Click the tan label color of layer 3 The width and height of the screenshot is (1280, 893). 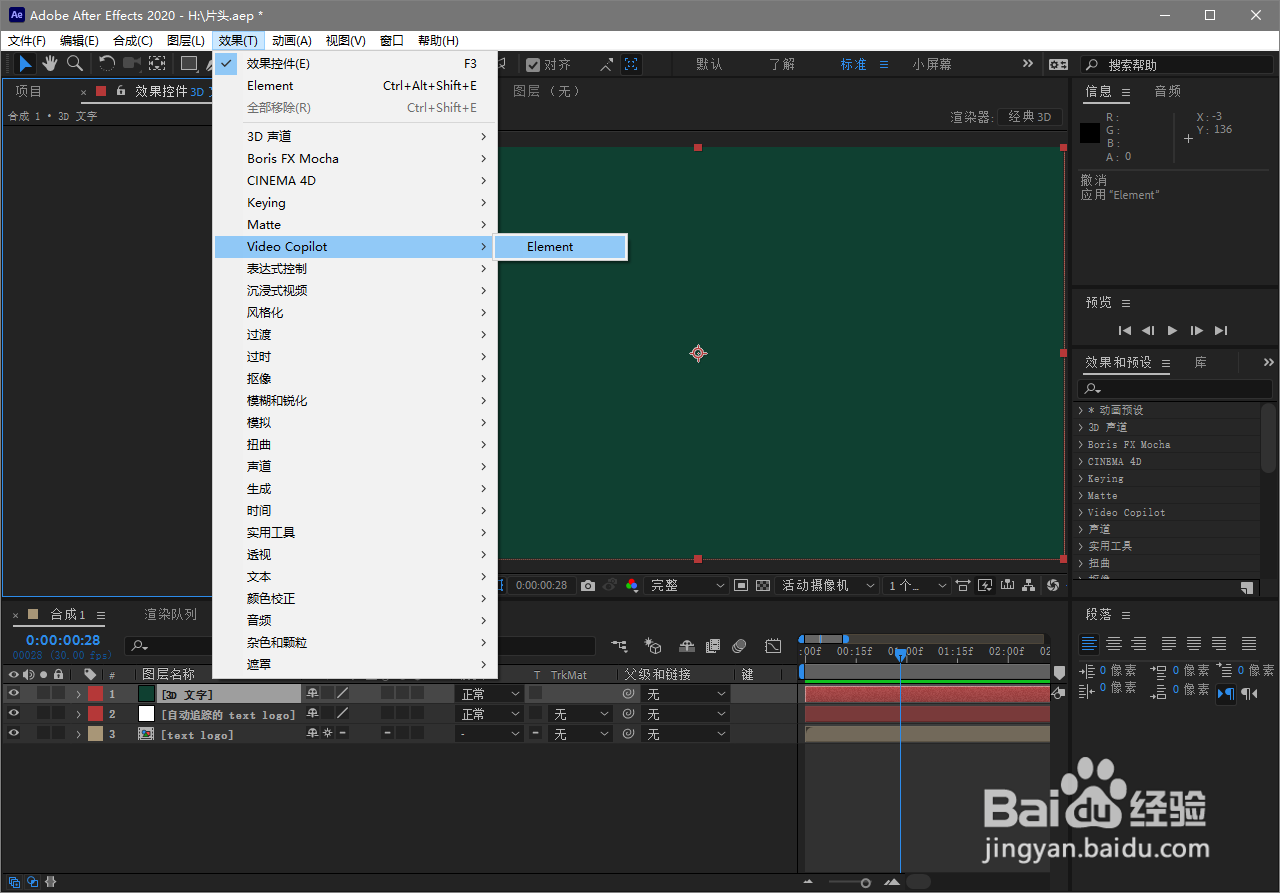point(95,733)
